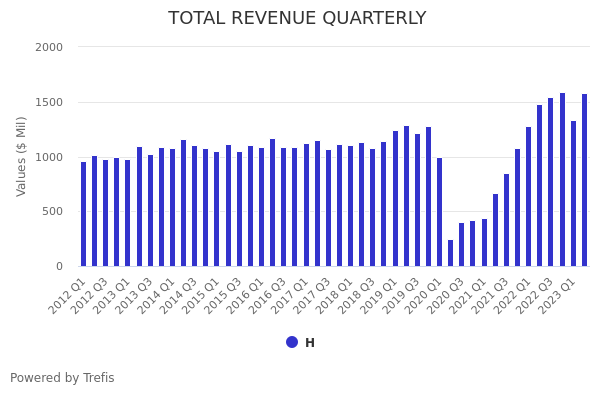
Task: Select the tallest bar, 2022 Q4
Action: 562,180
